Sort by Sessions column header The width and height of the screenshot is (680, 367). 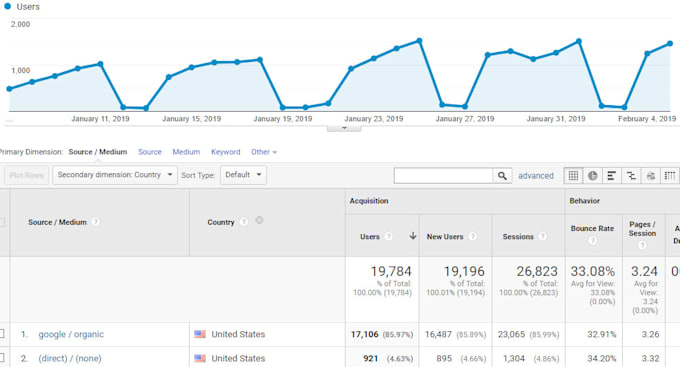pyautogui.click(x=518, y=236)
